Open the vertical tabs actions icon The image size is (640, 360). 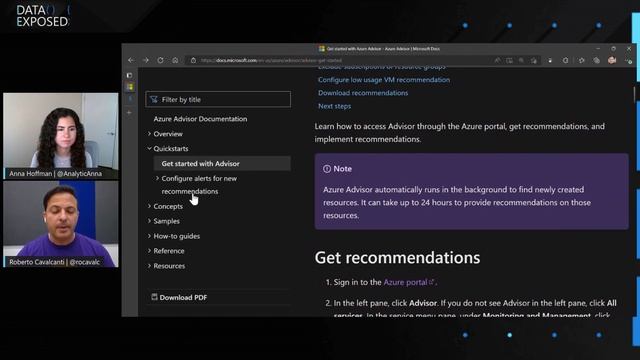coord(129,76)
